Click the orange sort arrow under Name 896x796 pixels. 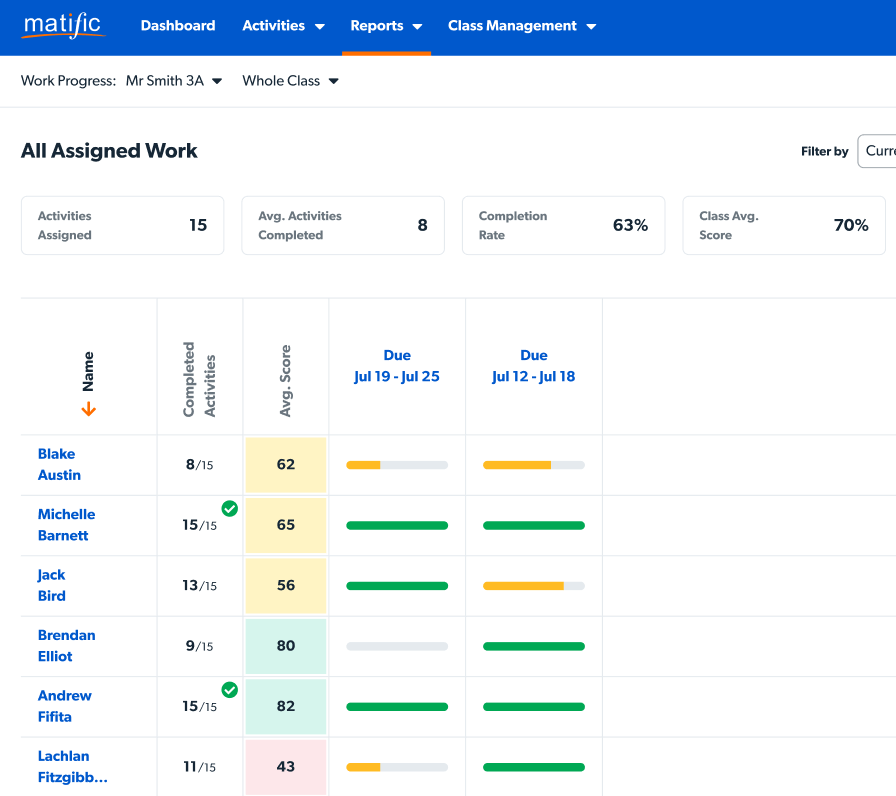[x=88, y=408]
